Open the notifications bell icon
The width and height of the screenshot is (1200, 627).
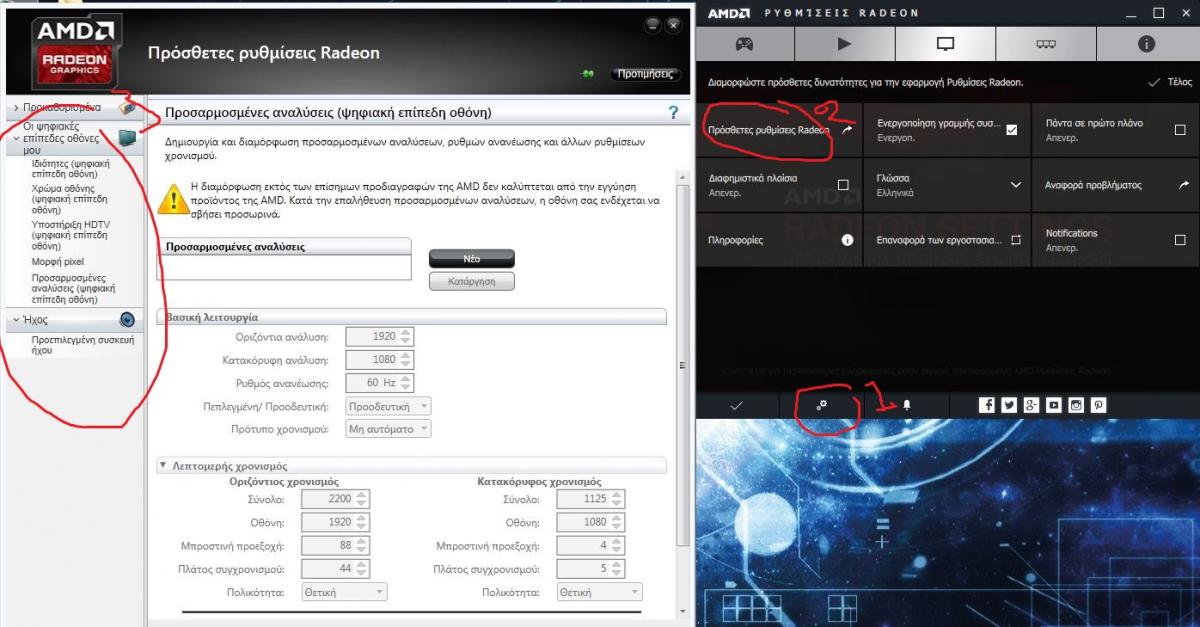point(907,405)
